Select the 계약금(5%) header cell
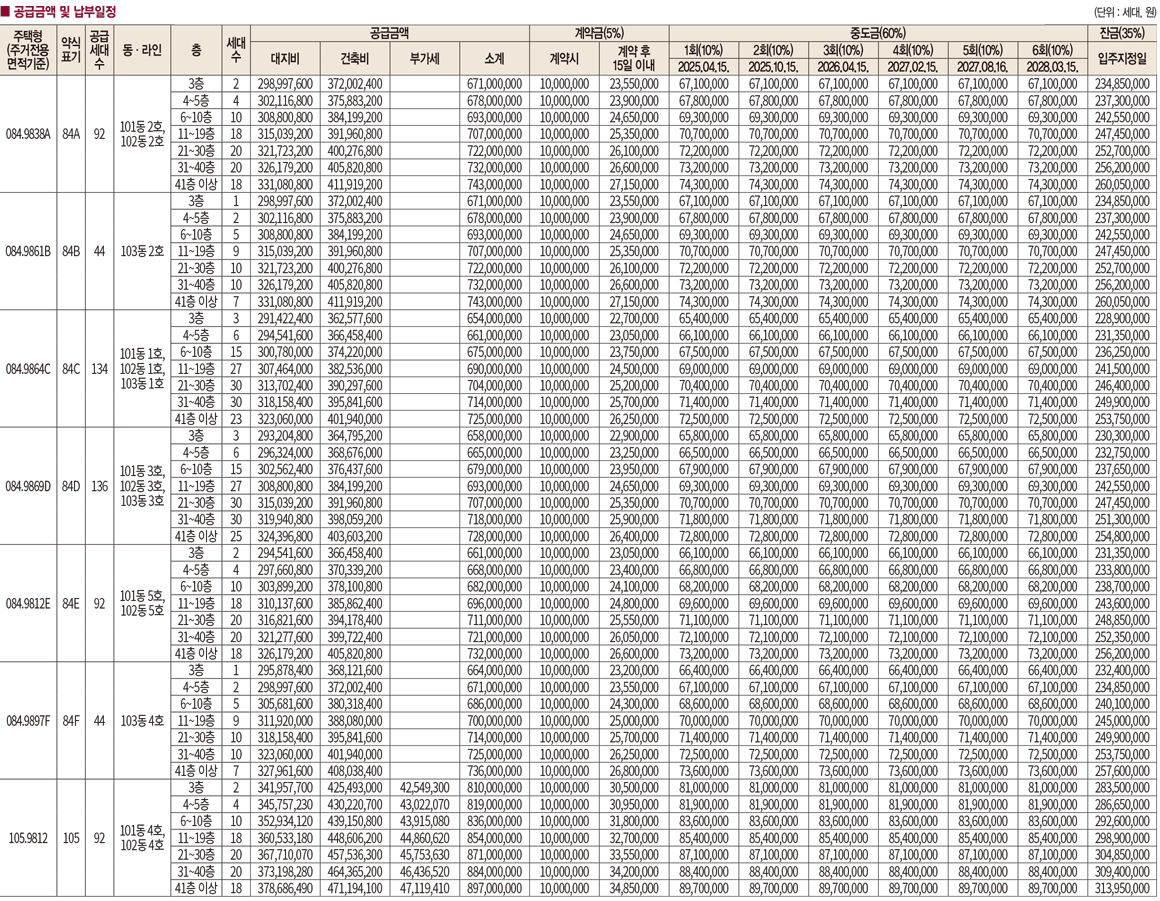 click(599, 33)
